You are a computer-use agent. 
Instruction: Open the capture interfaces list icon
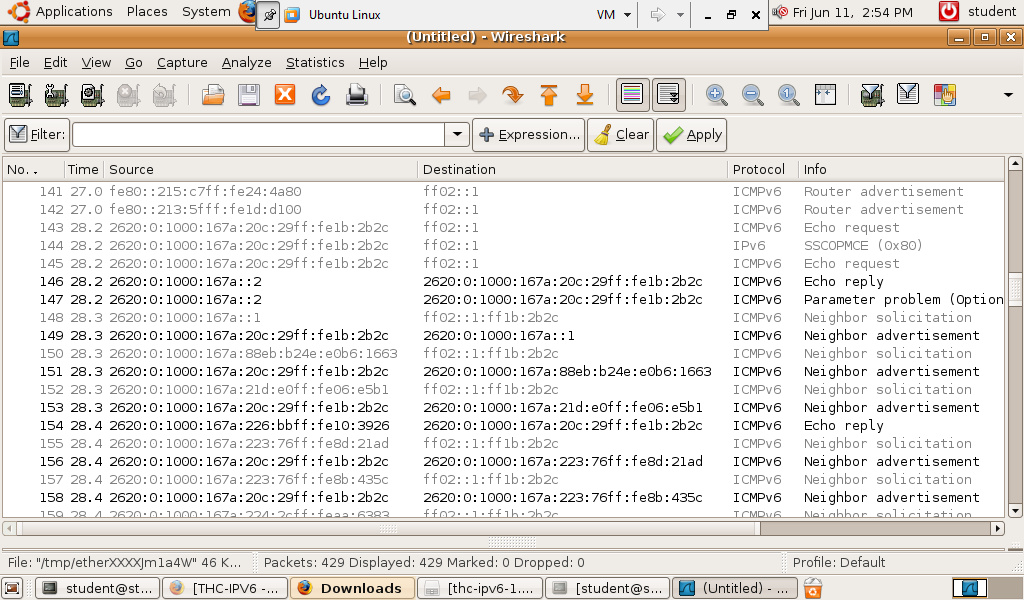pyautogui.click(x=20, y=95)
